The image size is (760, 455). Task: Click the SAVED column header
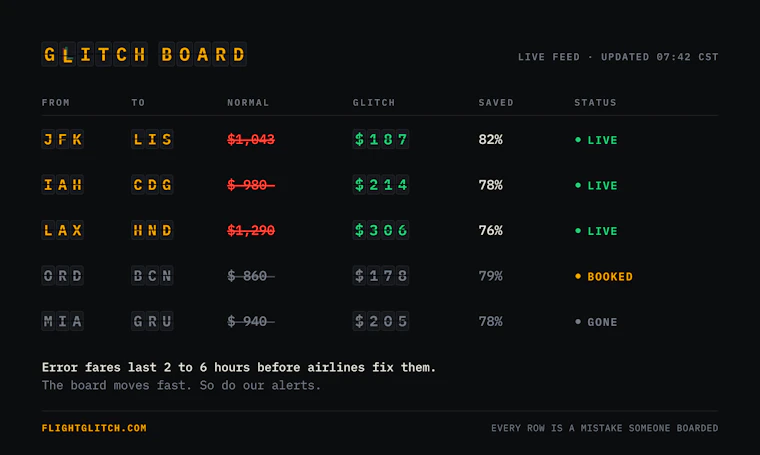pos(496,102)
